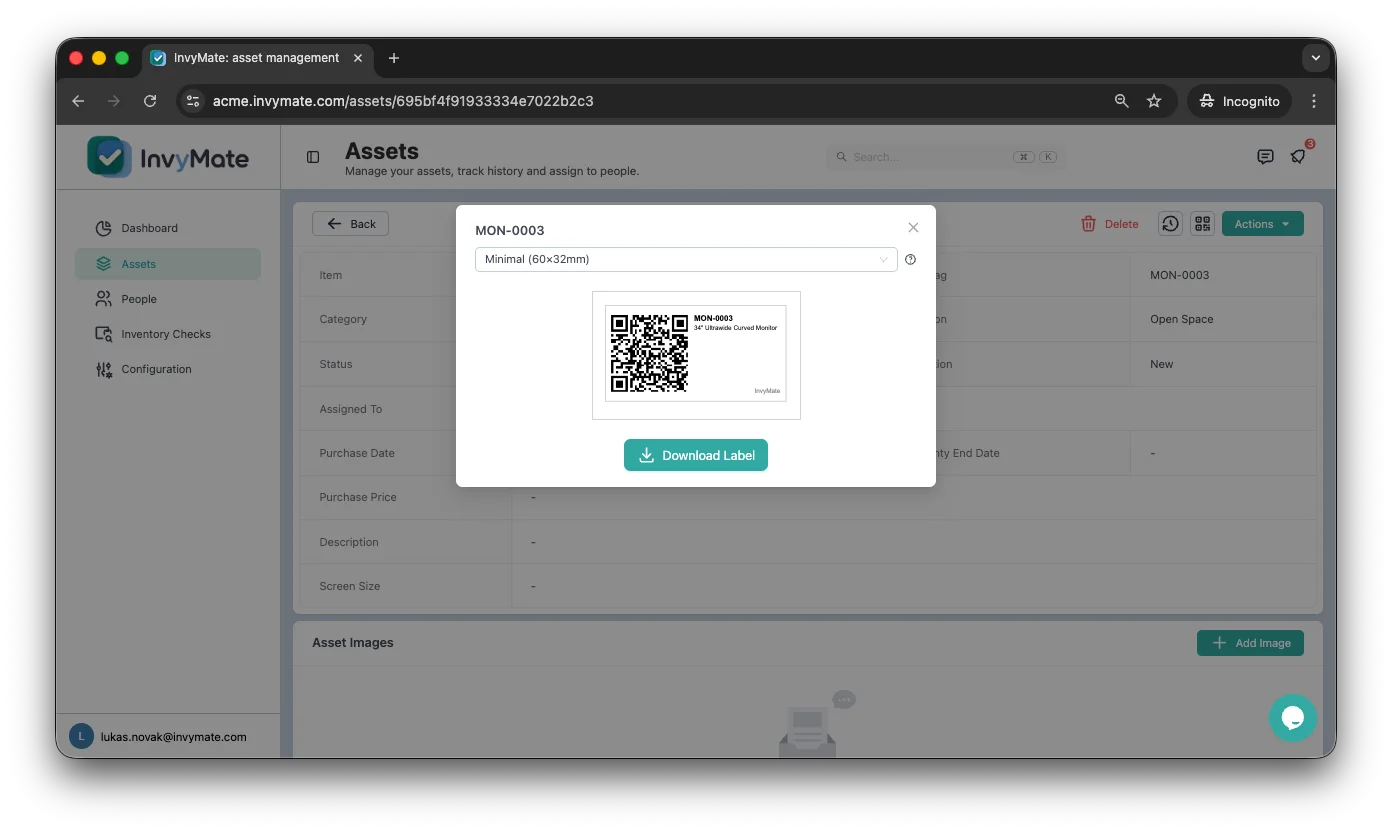Open the asset history clock icon
The height and width of the screenshot is (832, 1392).
pyautogui.click(x=1170, y=224)
